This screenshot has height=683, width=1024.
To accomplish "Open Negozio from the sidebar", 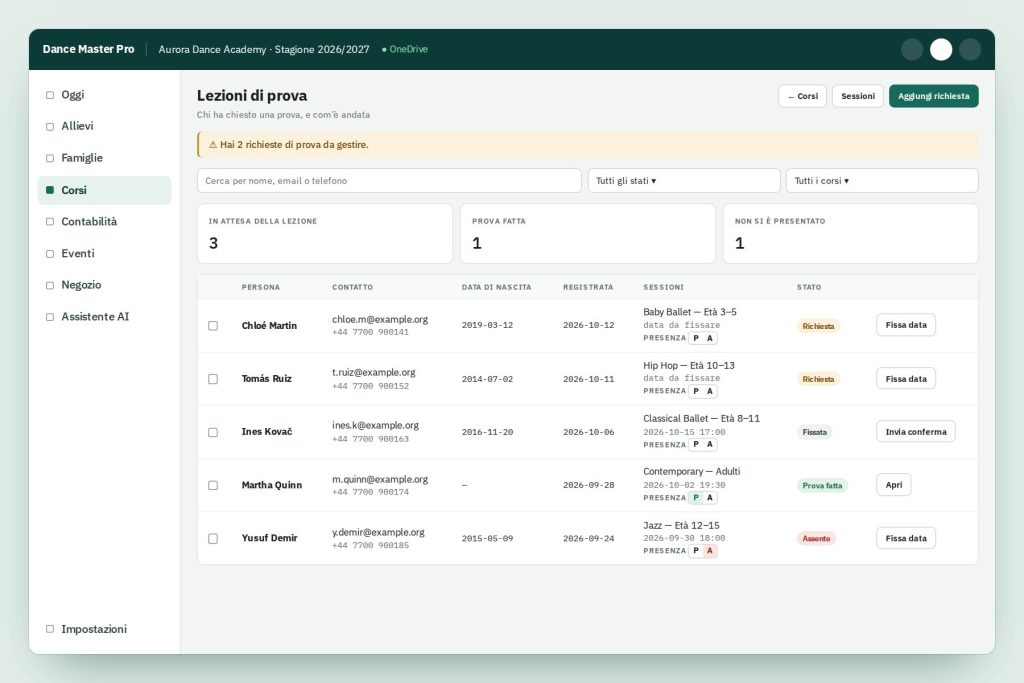I will point(104,285).
